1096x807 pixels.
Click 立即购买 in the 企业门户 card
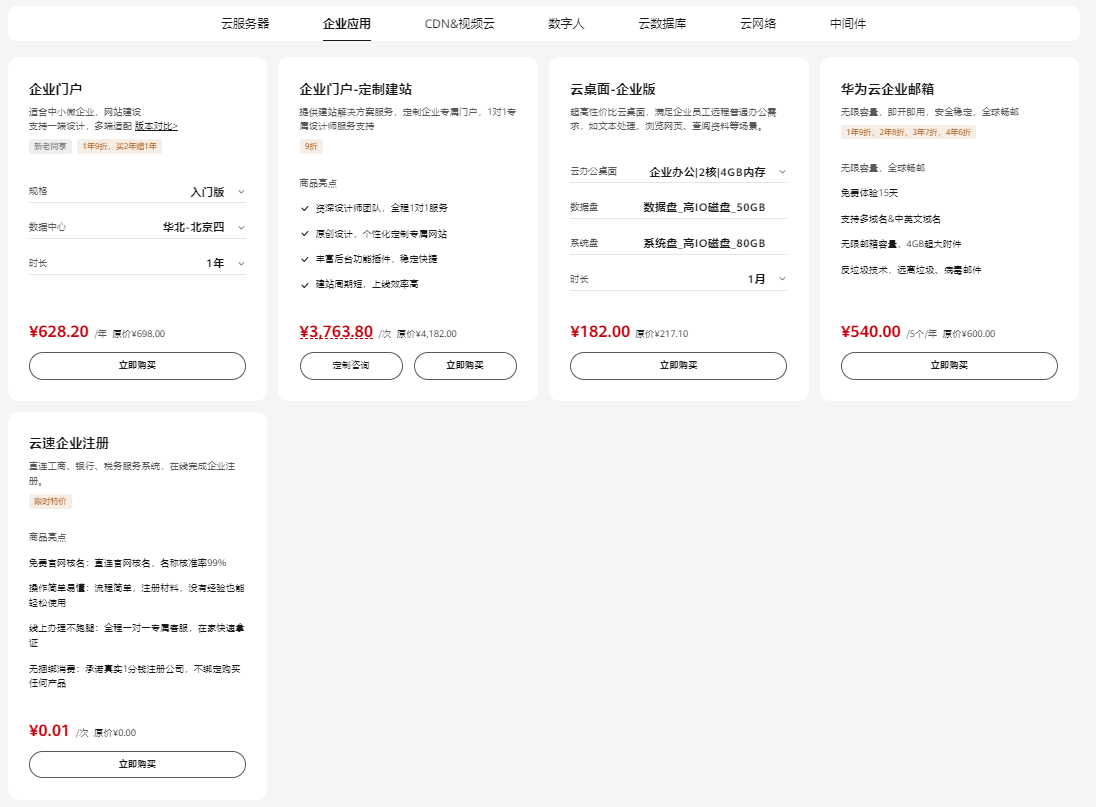click(137, 366)
